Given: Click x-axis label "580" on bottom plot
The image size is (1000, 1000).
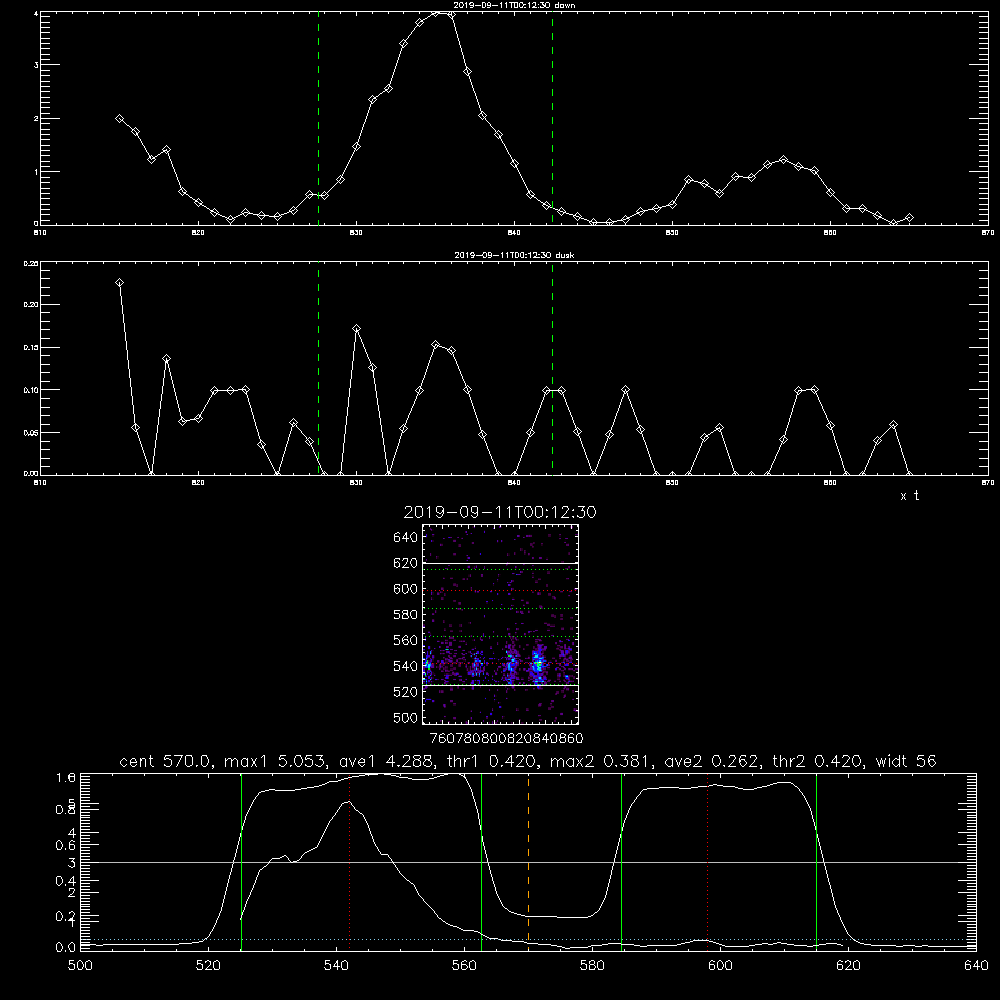Looking at the screenshot, I should pyautogui.click(x=592, y=966).
